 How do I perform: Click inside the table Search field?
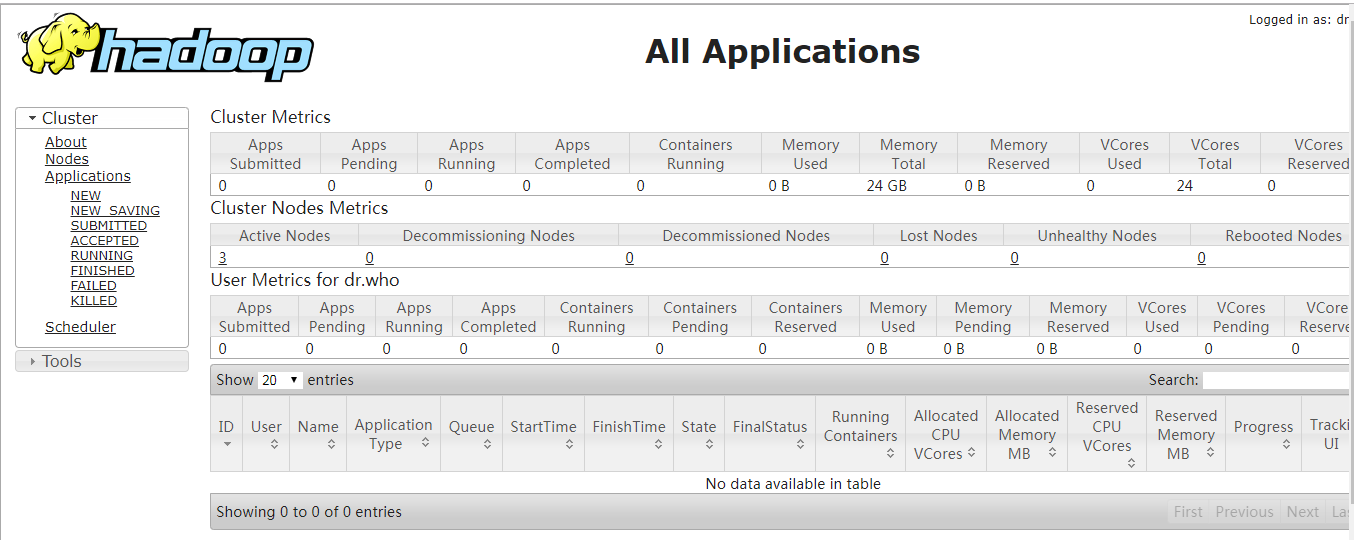tap(1276, 380)
